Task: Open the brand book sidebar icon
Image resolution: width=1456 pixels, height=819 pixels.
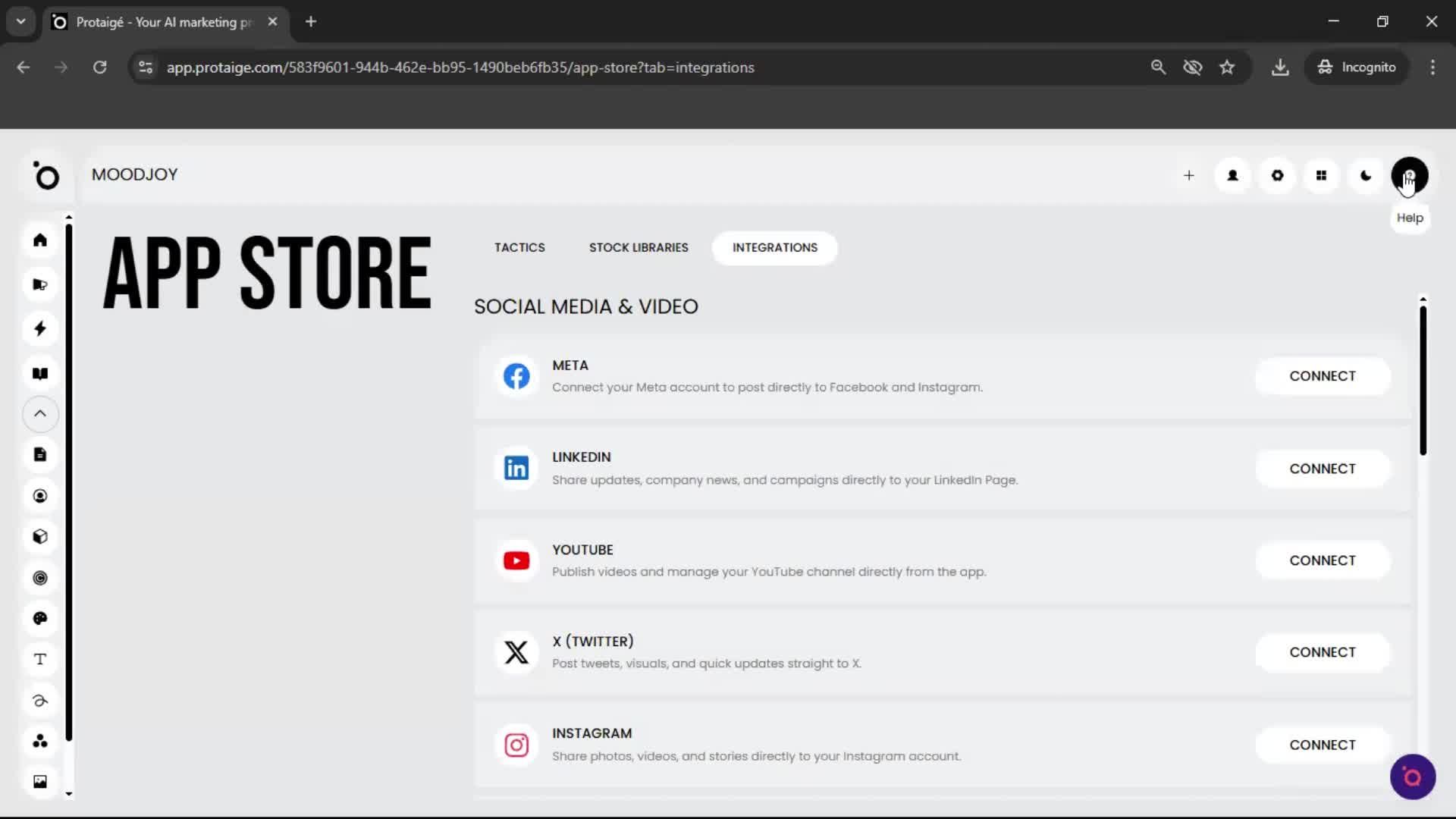Action: point(40,373)
